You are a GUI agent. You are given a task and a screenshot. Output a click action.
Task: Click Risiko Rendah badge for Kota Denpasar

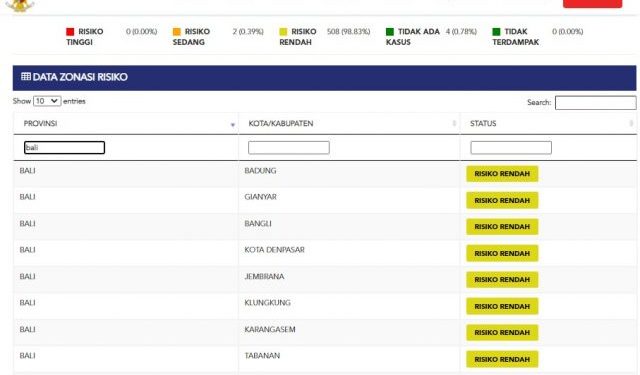coord(502,253)
